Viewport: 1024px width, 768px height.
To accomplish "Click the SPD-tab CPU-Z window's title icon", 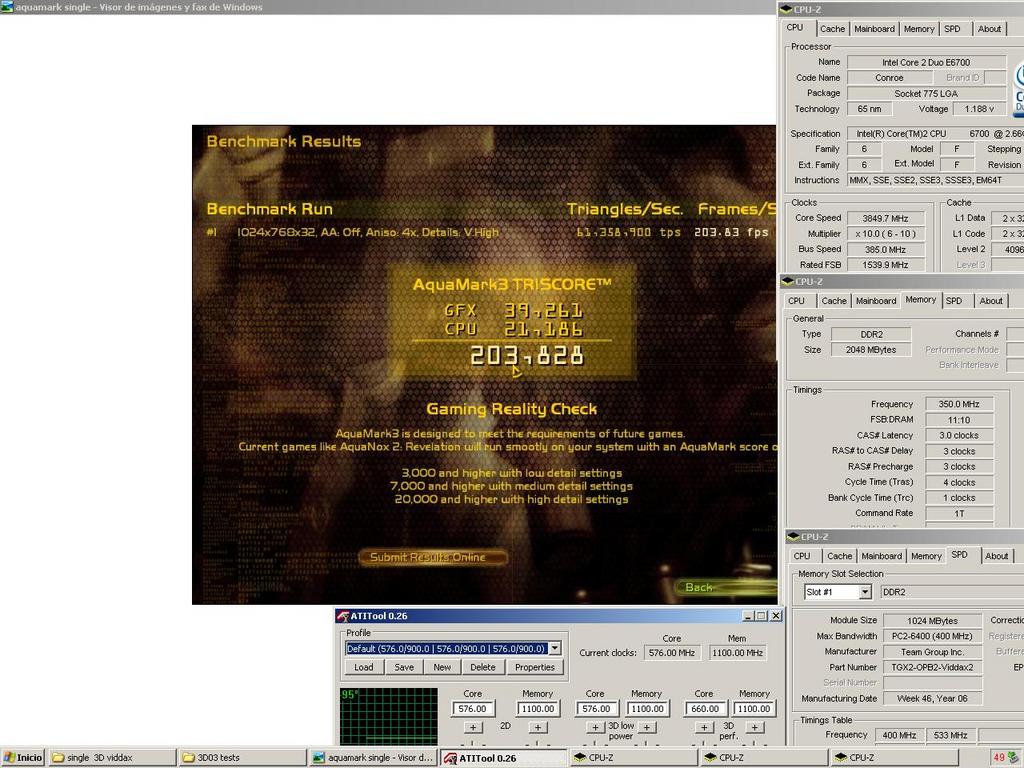I will click(793, 537).
